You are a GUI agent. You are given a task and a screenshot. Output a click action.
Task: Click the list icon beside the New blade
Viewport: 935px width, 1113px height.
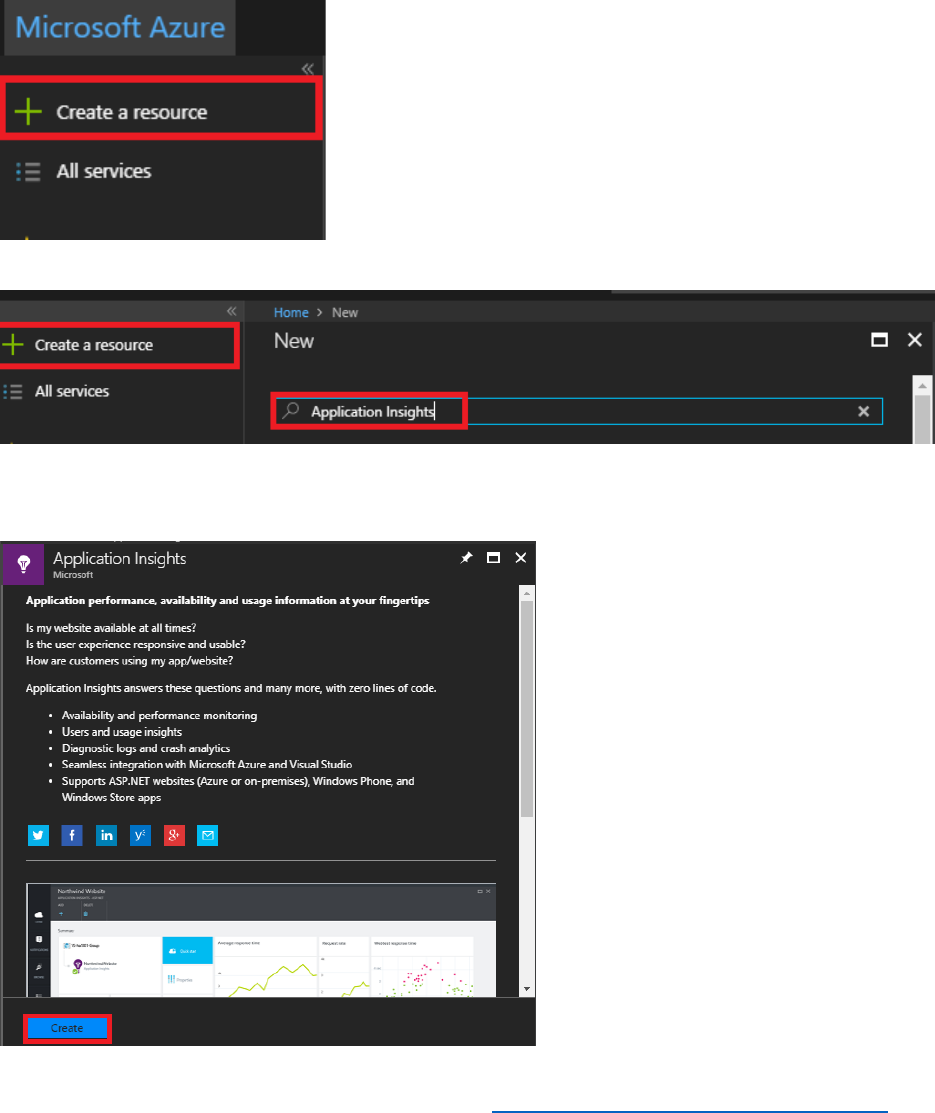tap(13, 391)
